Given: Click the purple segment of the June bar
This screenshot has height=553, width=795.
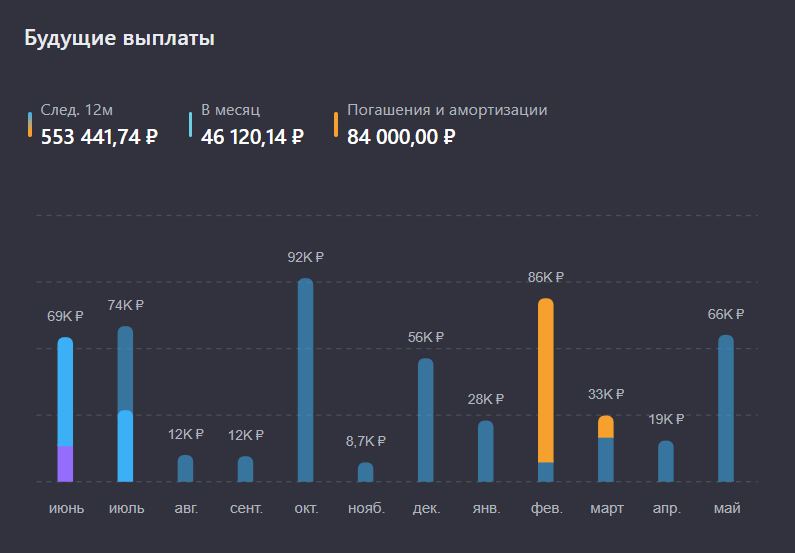Looking at the screenshot, I should click(x=66, y=463).
